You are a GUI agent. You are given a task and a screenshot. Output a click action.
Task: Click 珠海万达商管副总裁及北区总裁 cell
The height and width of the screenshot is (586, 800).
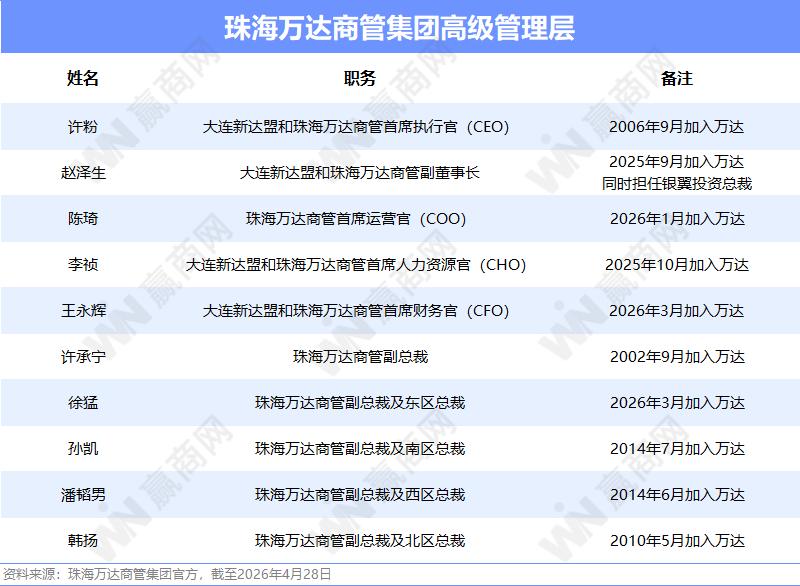pyautogui.click(x=360, y=540)
